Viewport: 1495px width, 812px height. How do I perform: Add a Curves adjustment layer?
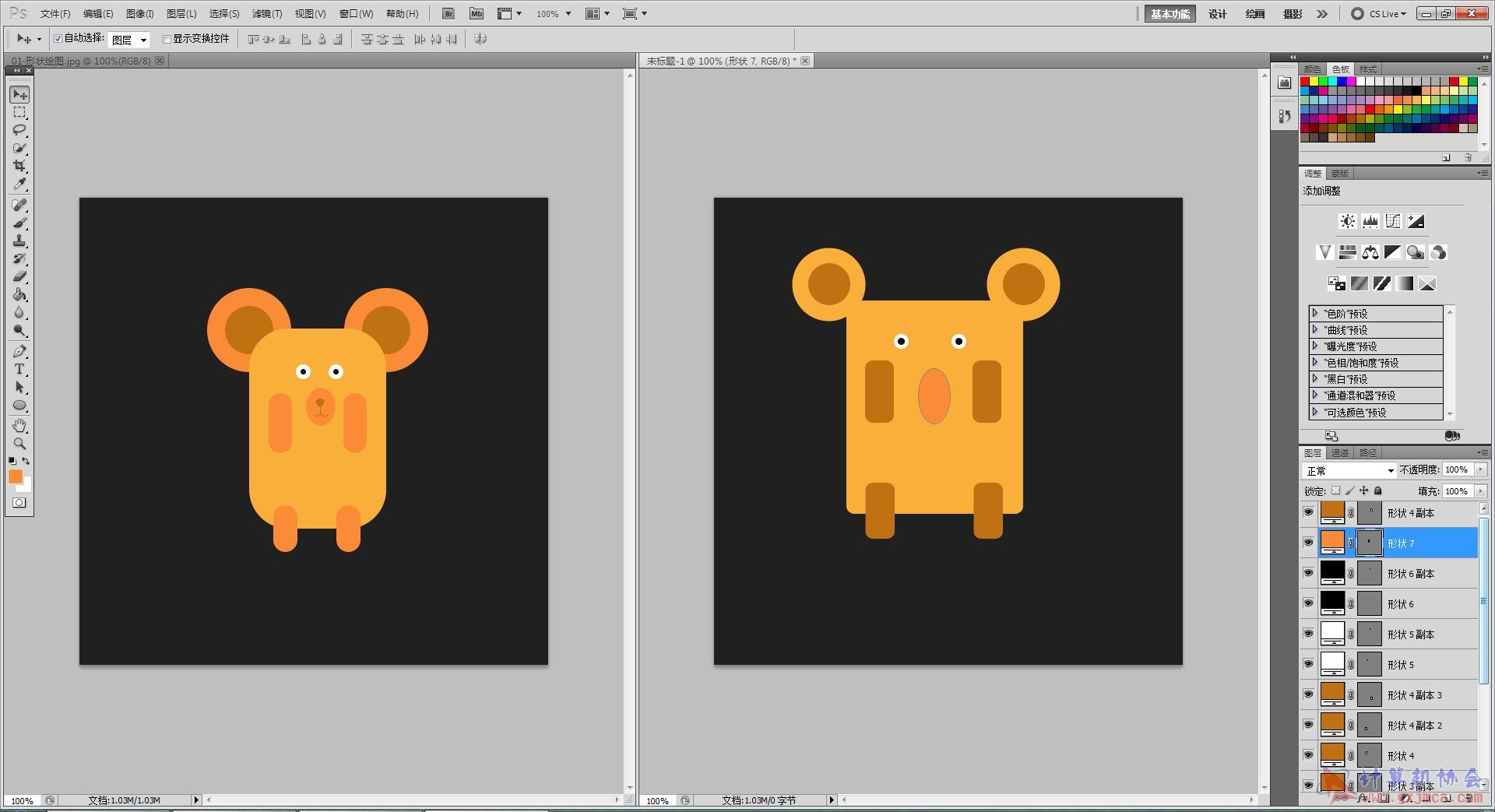(1393, 222)
